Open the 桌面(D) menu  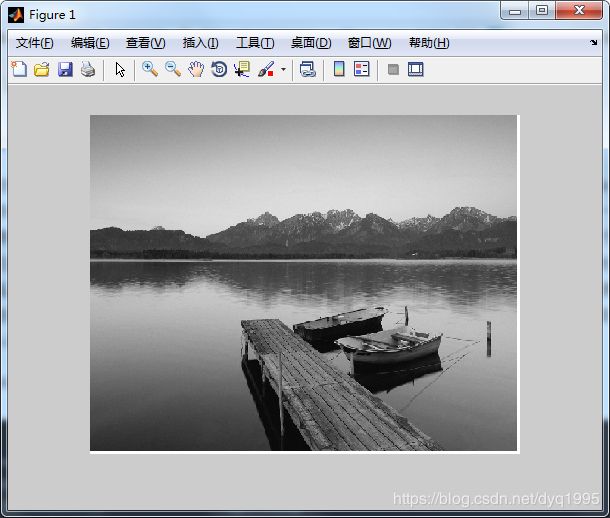point(311,43)
